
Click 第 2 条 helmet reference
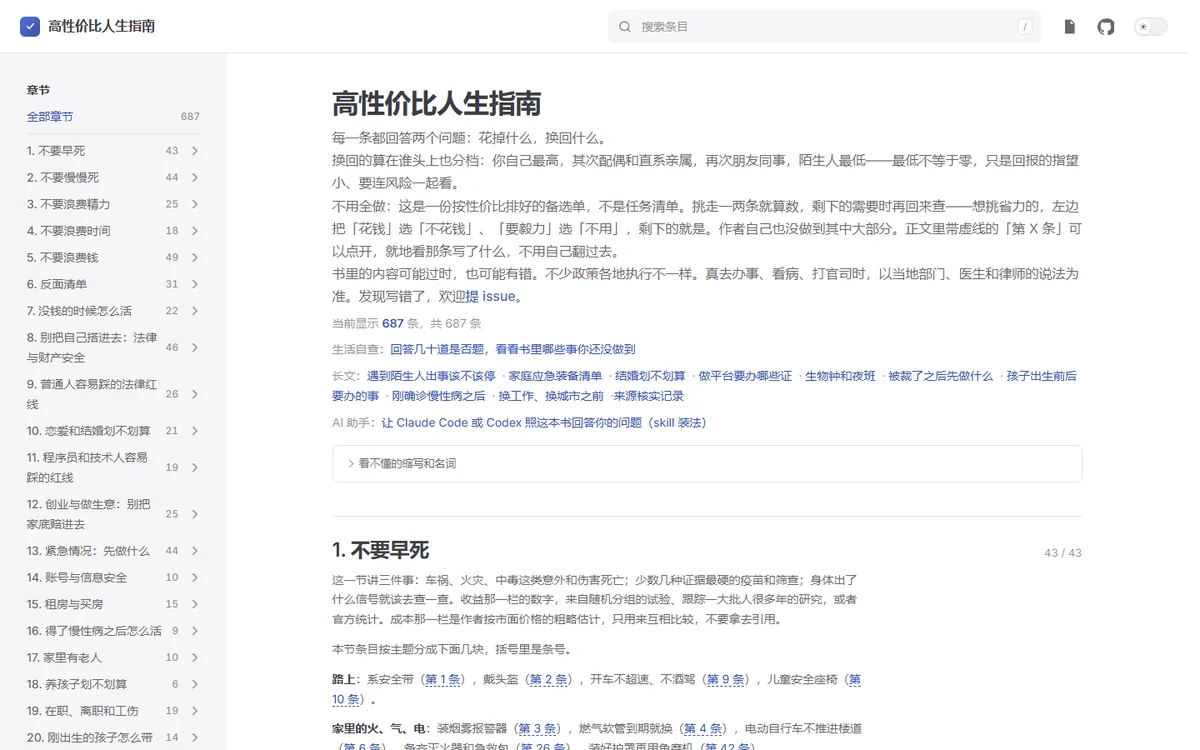pyautogui.click(x=549, y=680)
